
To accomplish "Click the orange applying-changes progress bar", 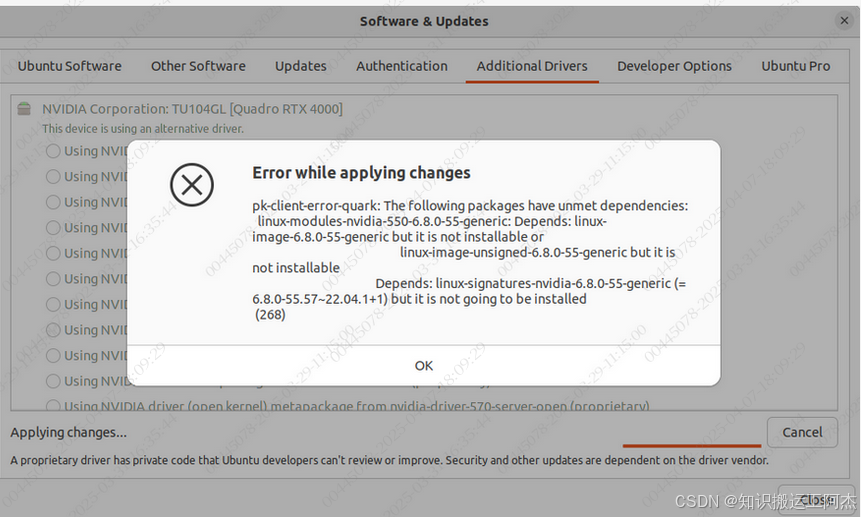I will pyautogui.click(x=692, y=445).
